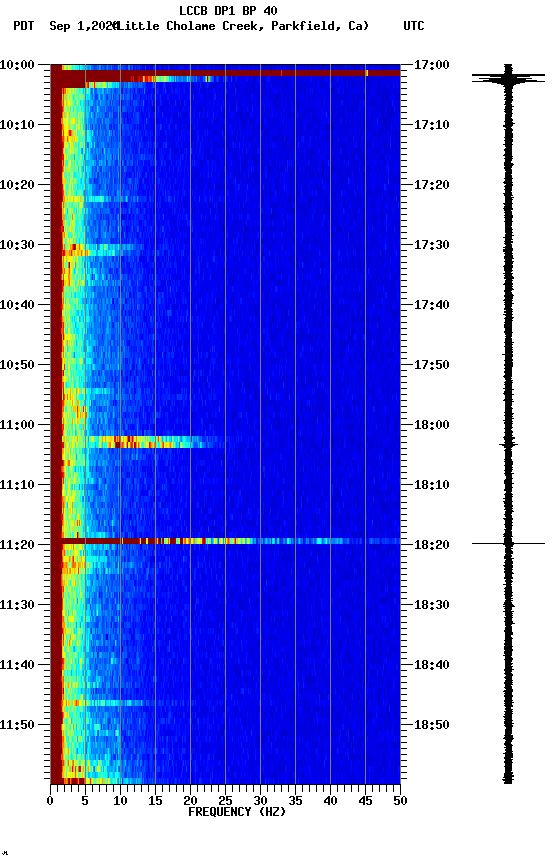This screenshot has height=864, width=552.
Task: Click the 'Little Cholame Creek, Parkfield, Ca)' text
Action: click(243, 26)
